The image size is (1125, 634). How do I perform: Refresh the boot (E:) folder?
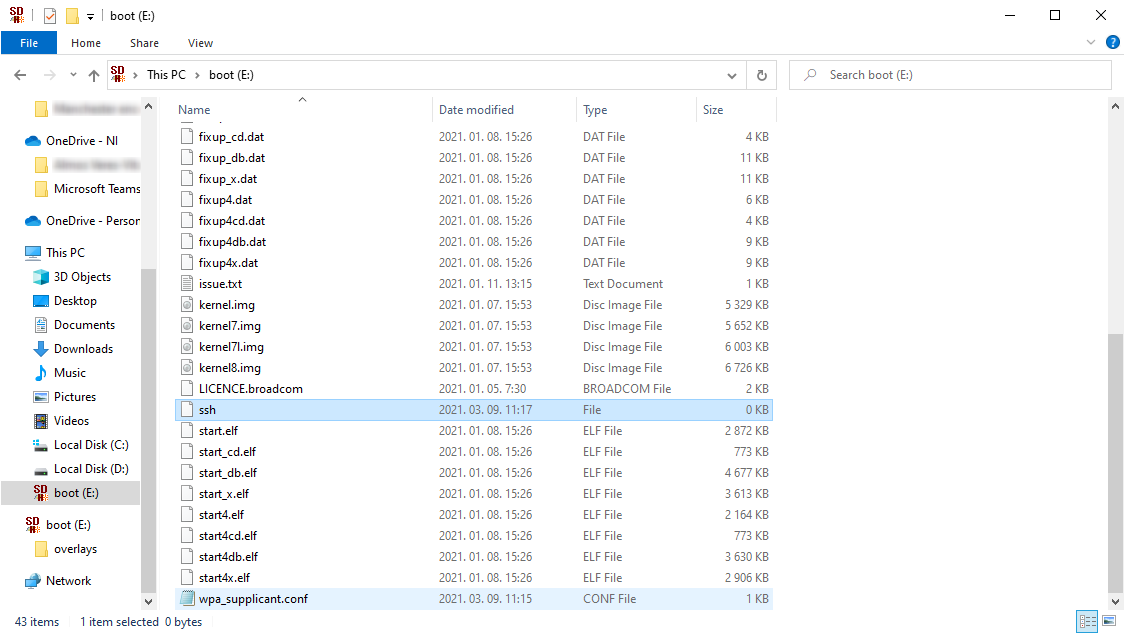tap(762, 75)
